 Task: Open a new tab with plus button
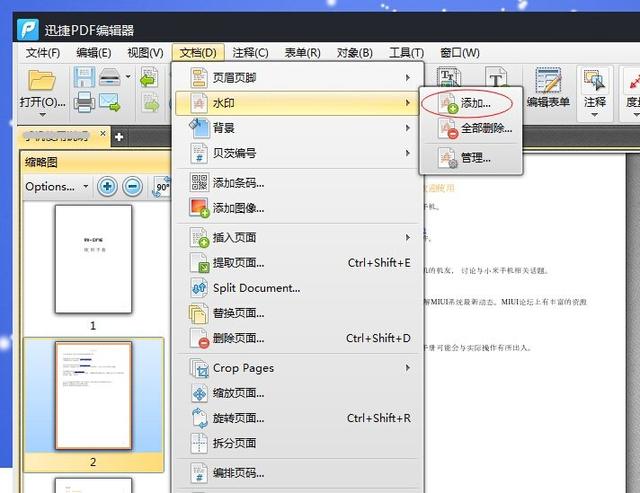119,137
